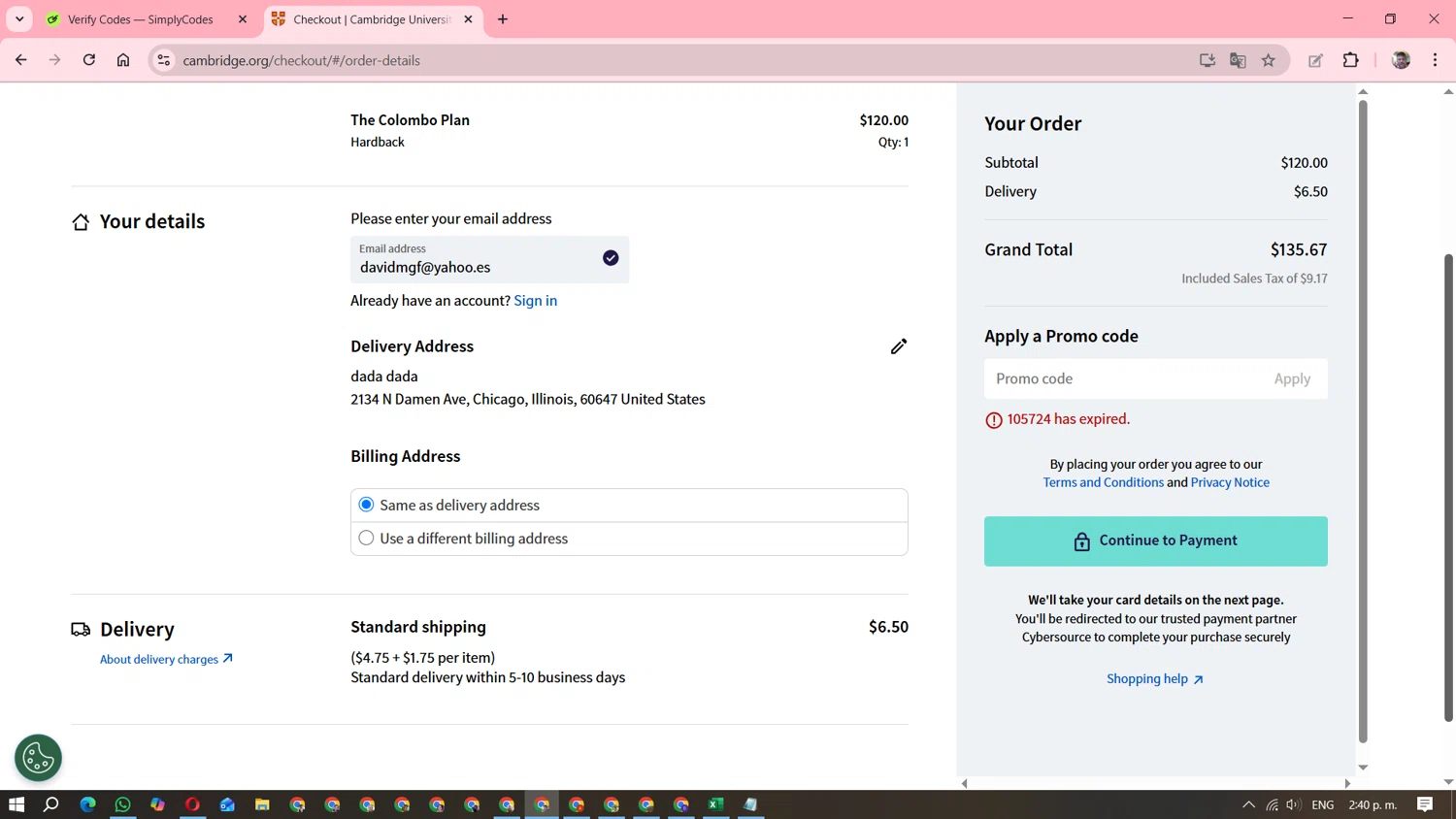Open WhatsApp from the taskbar
Screen dimensions: 1456x819
122,804
